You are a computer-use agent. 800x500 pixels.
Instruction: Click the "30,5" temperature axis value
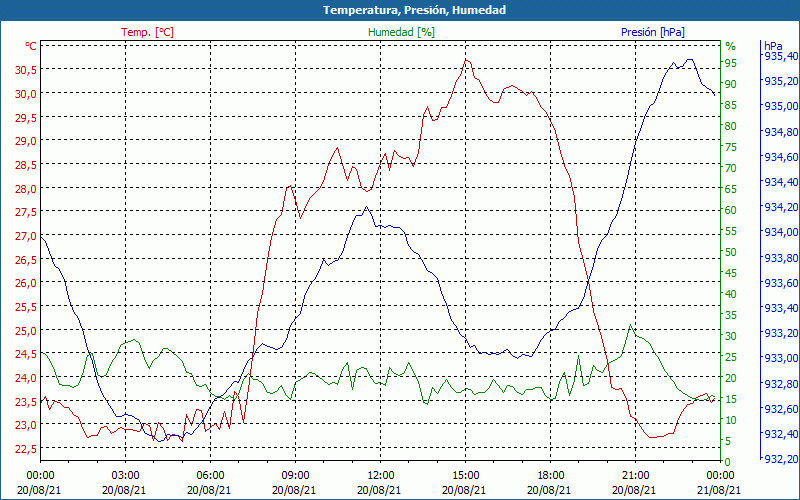(26, 70)
